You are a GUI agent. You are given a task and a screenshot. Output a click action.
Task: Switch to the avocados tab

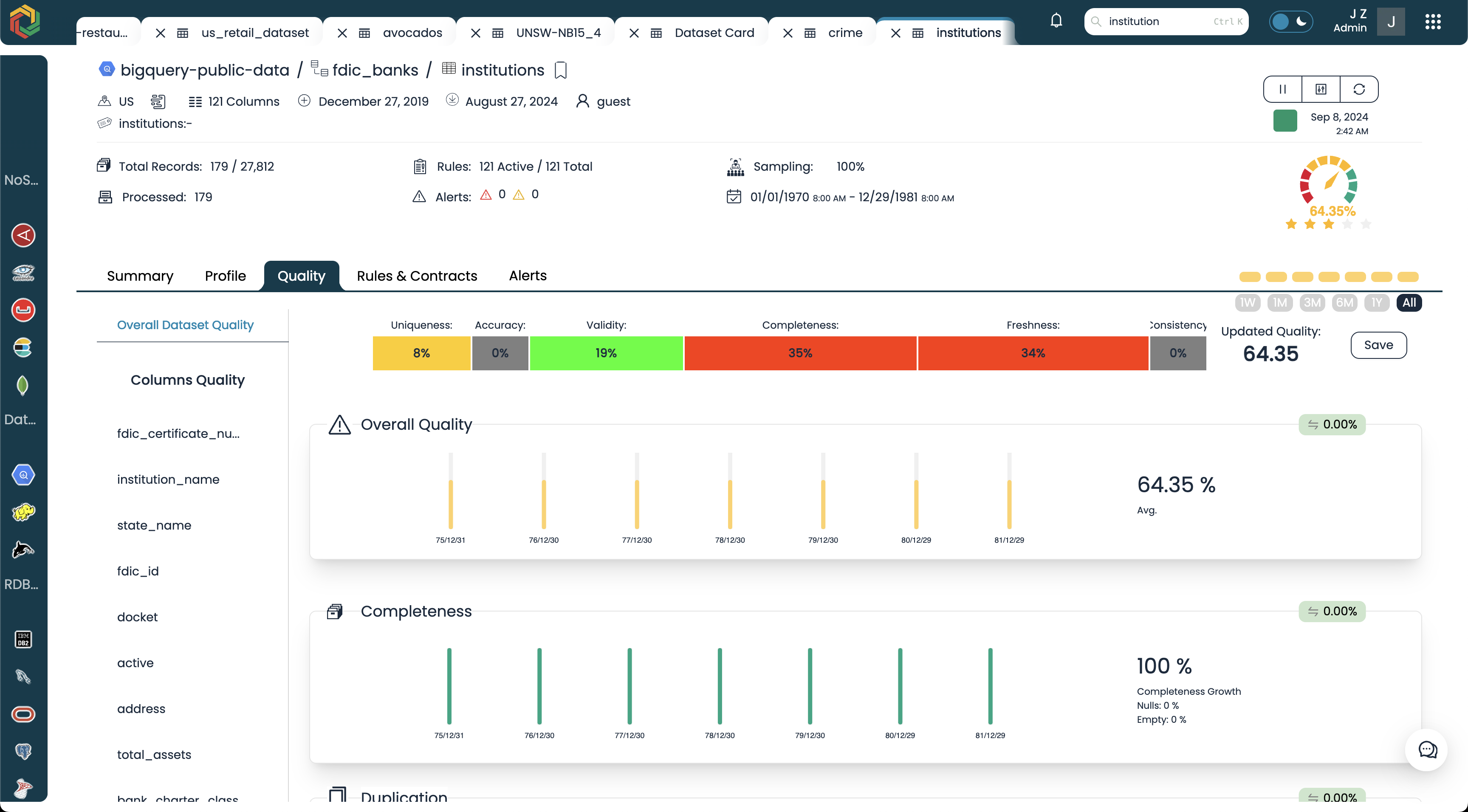pos(412,33)
